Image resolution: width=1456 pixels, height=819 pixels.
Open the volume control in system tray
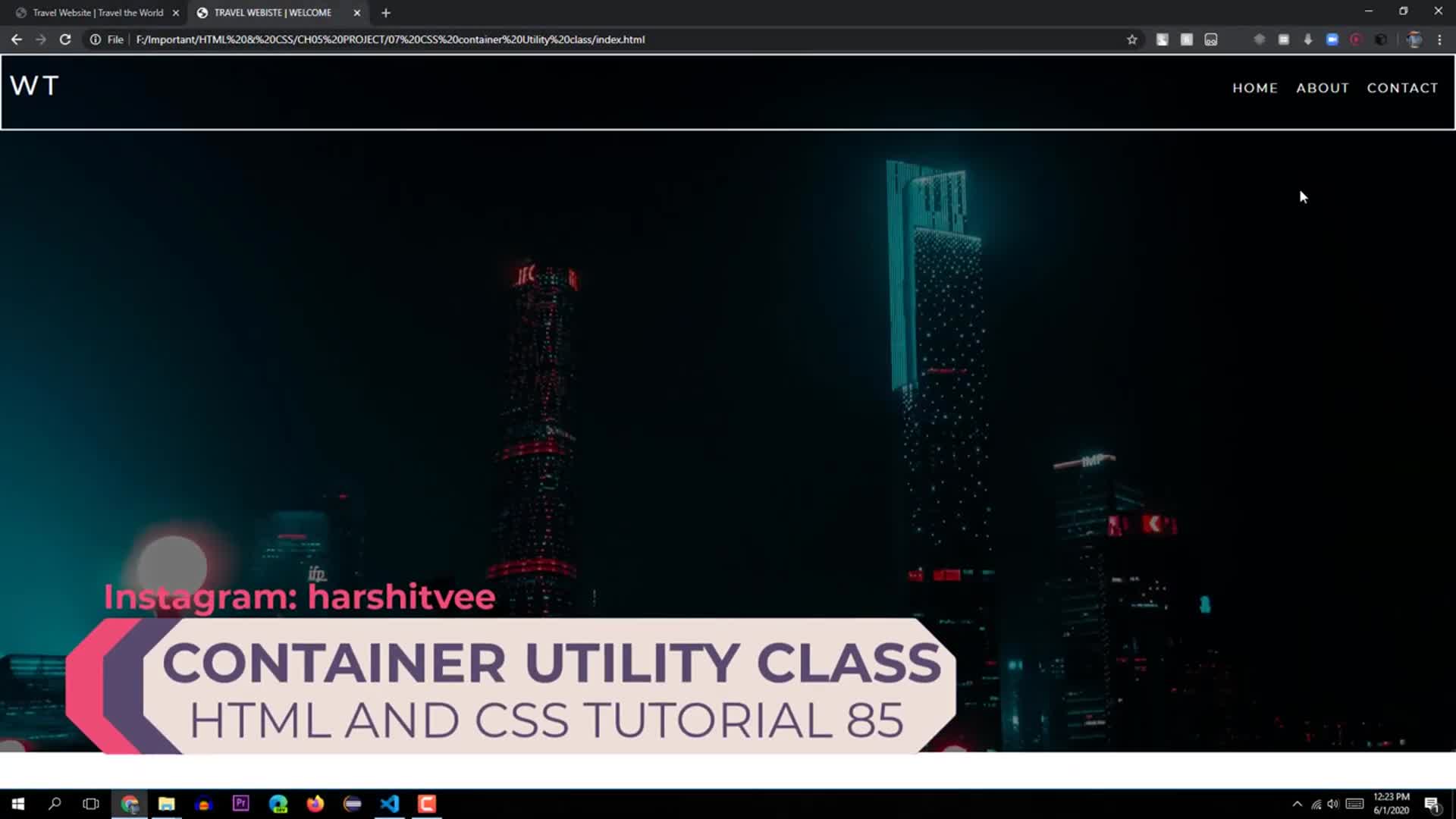(1333, 804)
